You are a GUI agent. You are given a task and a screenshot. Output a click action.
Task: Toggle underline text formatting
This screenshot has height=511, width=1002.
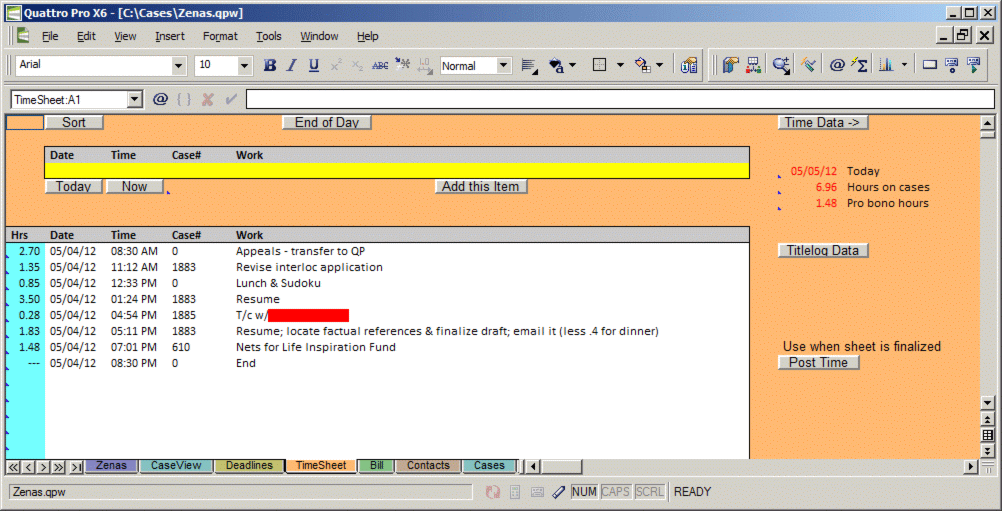coord(313,66)
